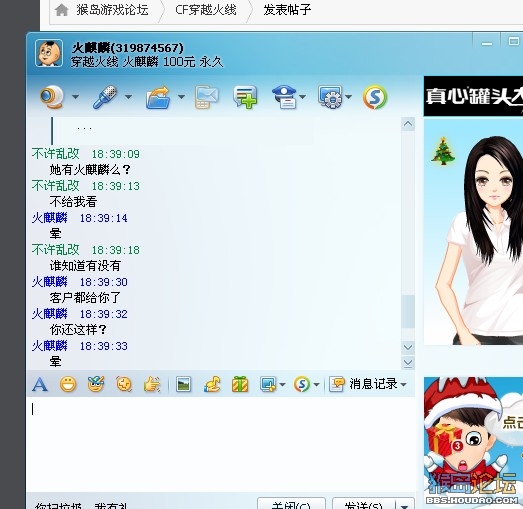
Task: Open voice call options arrow
Action: tap(128, 97)
